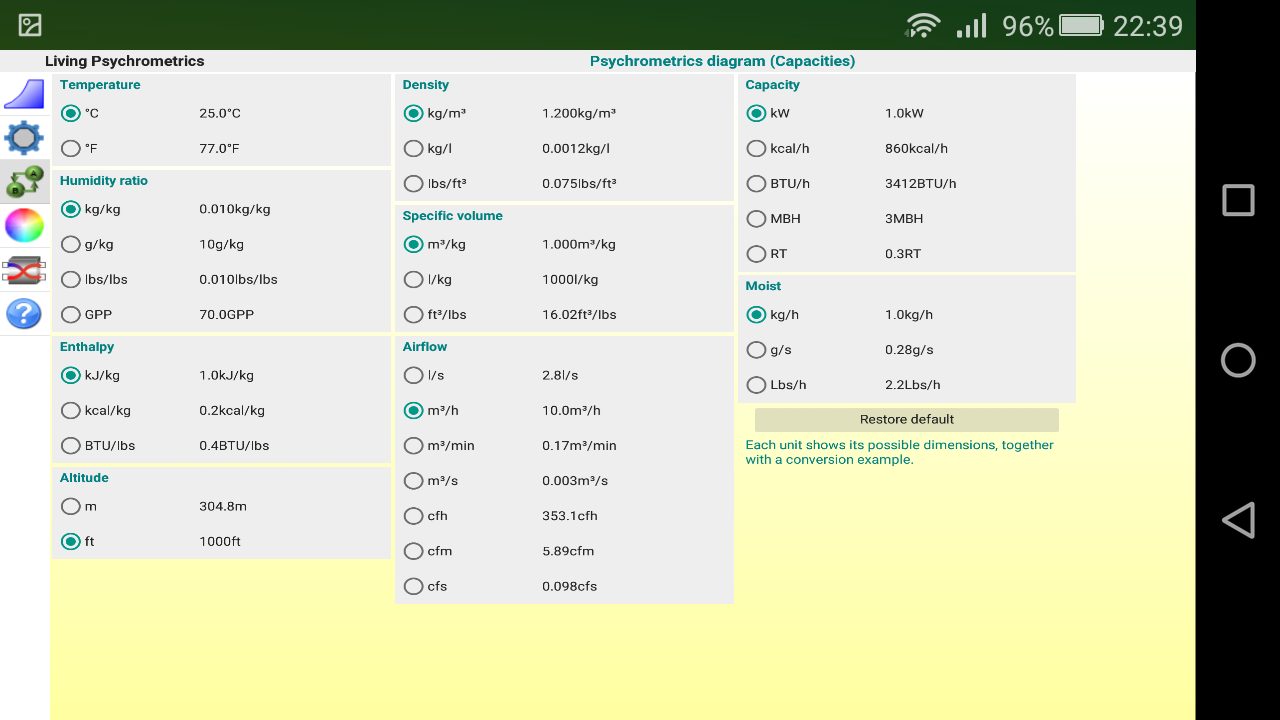Viewport: 1280px width, 720px height.
Task: Click the crossed-out duct icon in sidebar
Action: [24, 270]
